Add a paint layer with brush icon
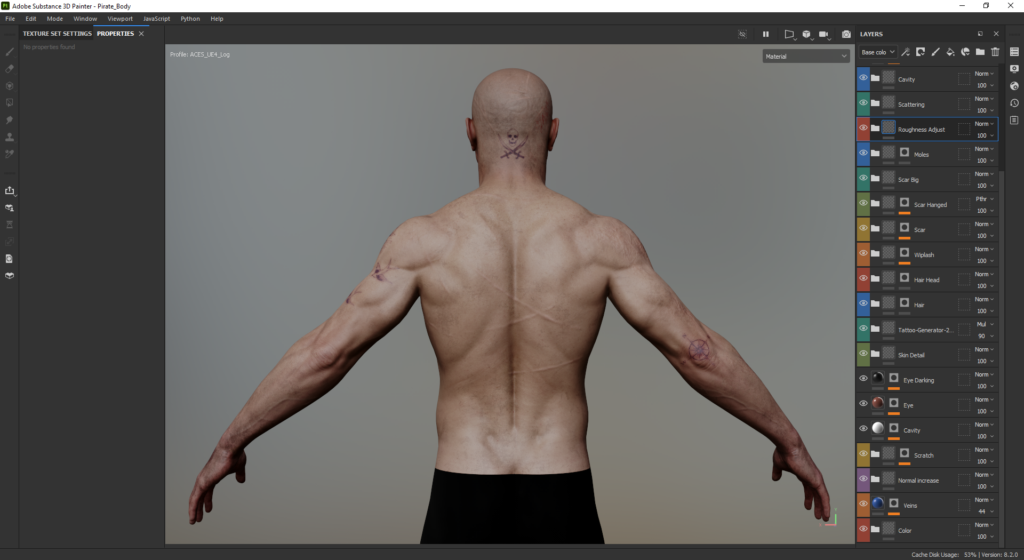Screen dimensions: 1024x560 935,52
